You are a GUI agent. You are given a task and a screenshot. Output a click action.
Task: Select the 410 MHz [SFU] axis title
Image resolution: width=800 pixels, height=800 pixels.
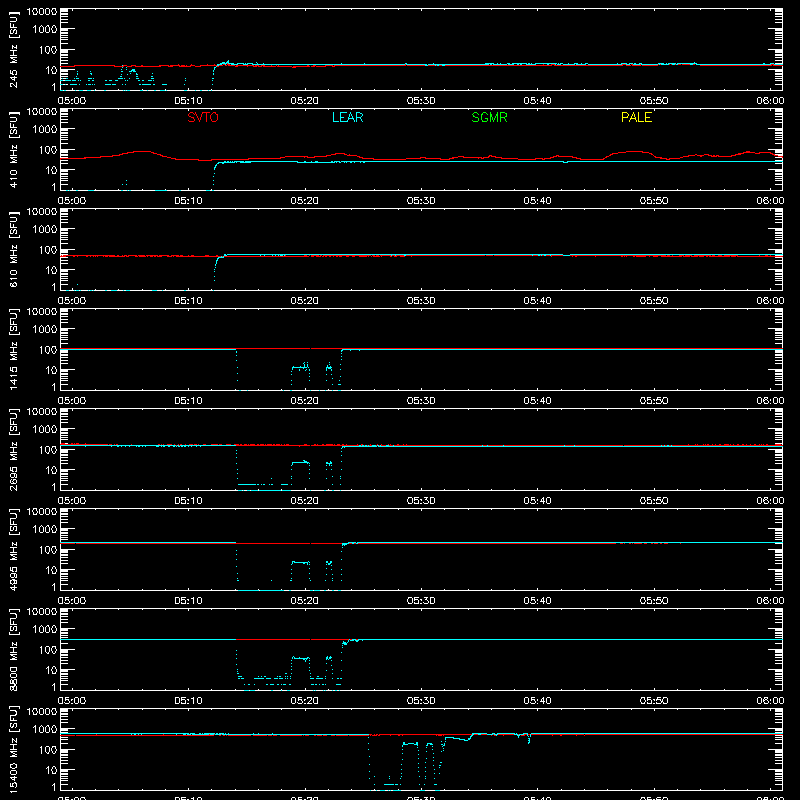point(14,149)
